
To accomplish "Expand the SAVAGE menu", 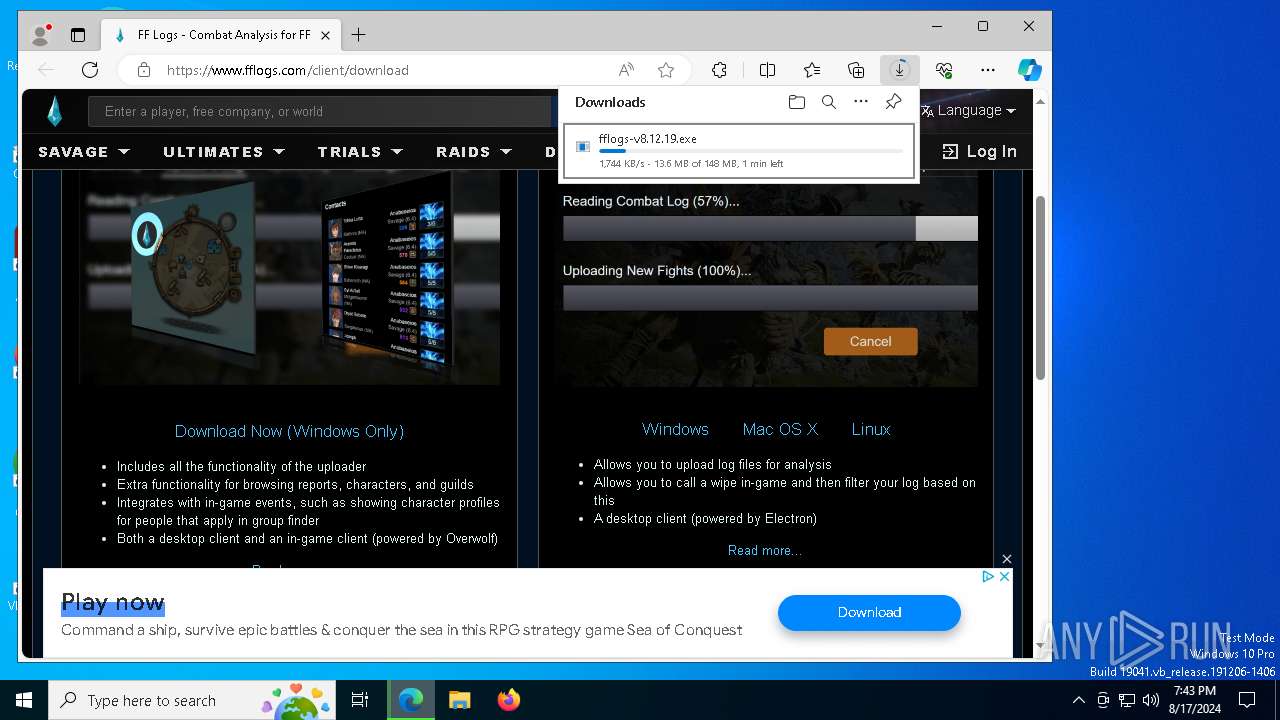I will point(84,152).
